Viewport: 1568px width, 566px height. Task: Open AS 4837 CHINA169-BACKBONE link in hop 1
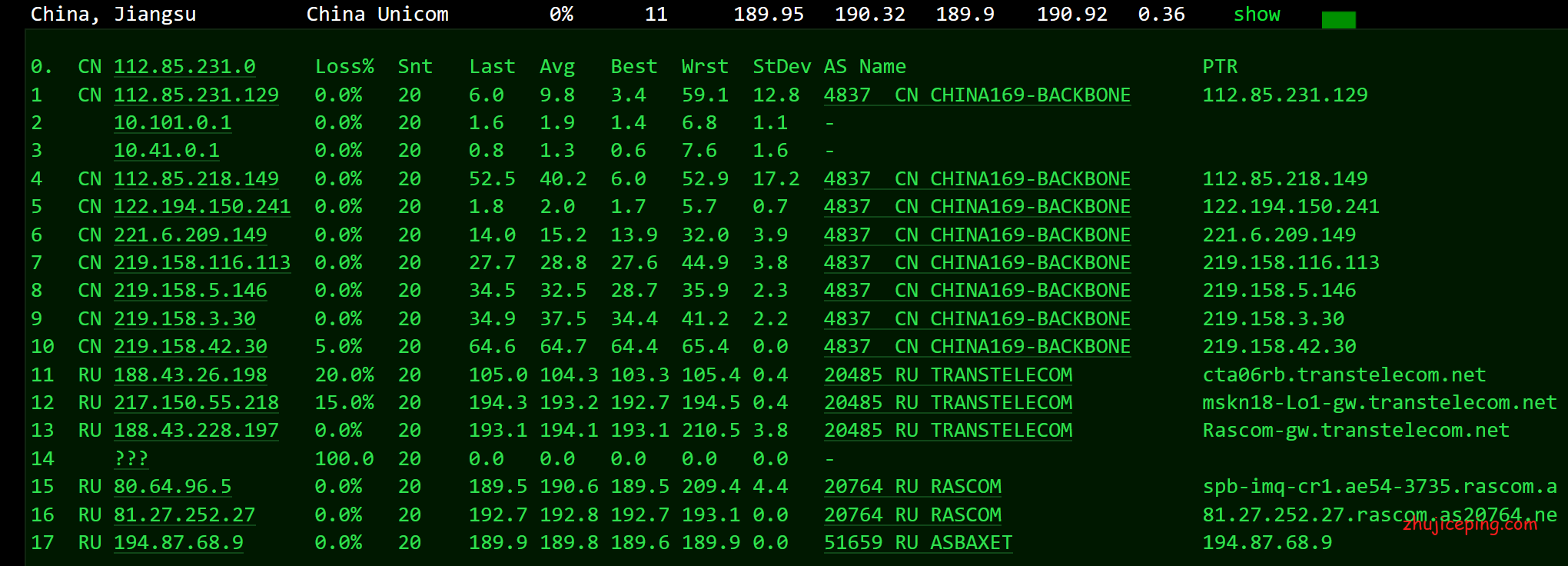(977, 95)
